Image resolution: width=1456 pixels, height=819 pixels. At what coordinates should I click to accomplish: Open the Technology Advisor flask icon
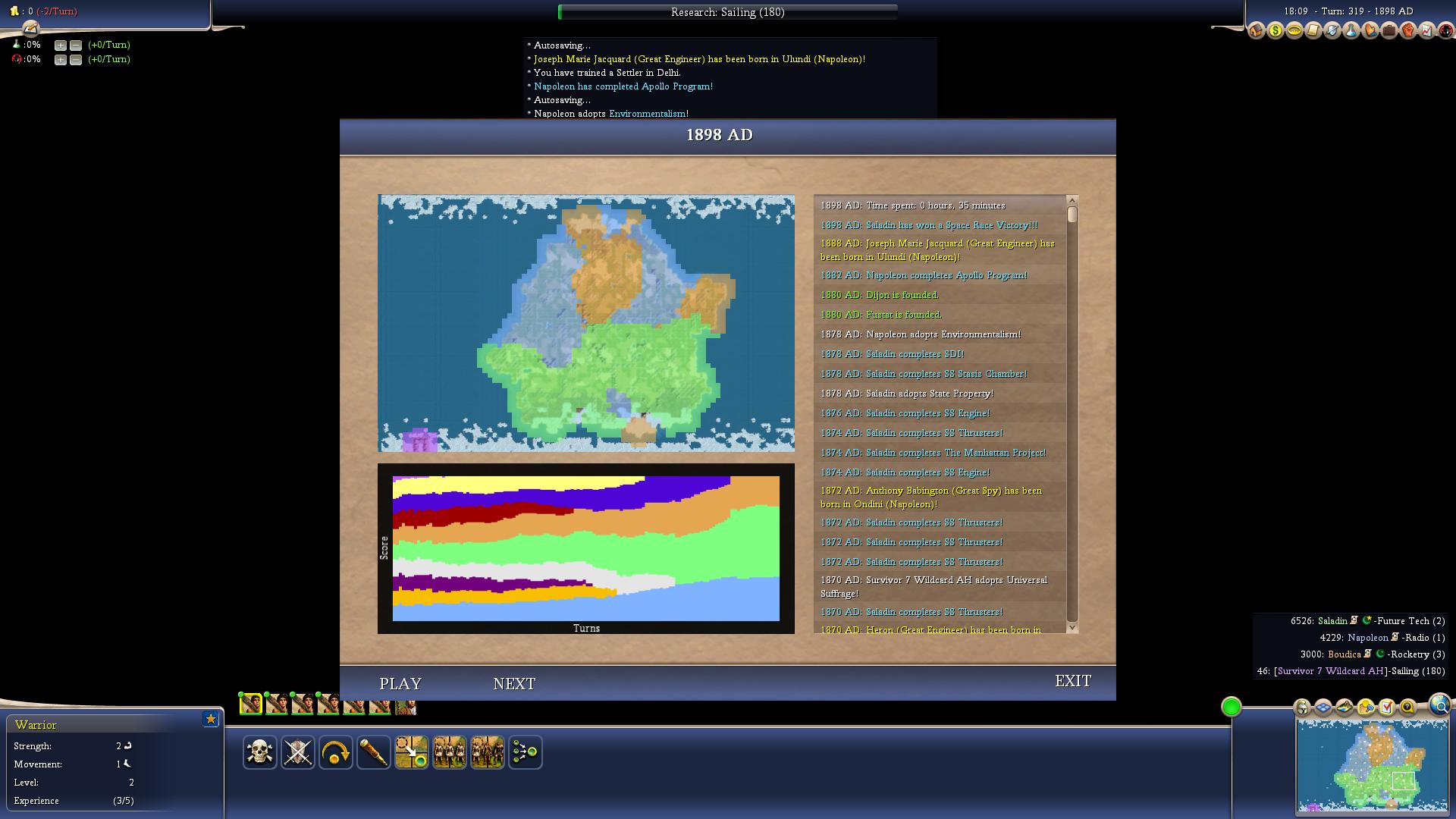[1351, 30]
